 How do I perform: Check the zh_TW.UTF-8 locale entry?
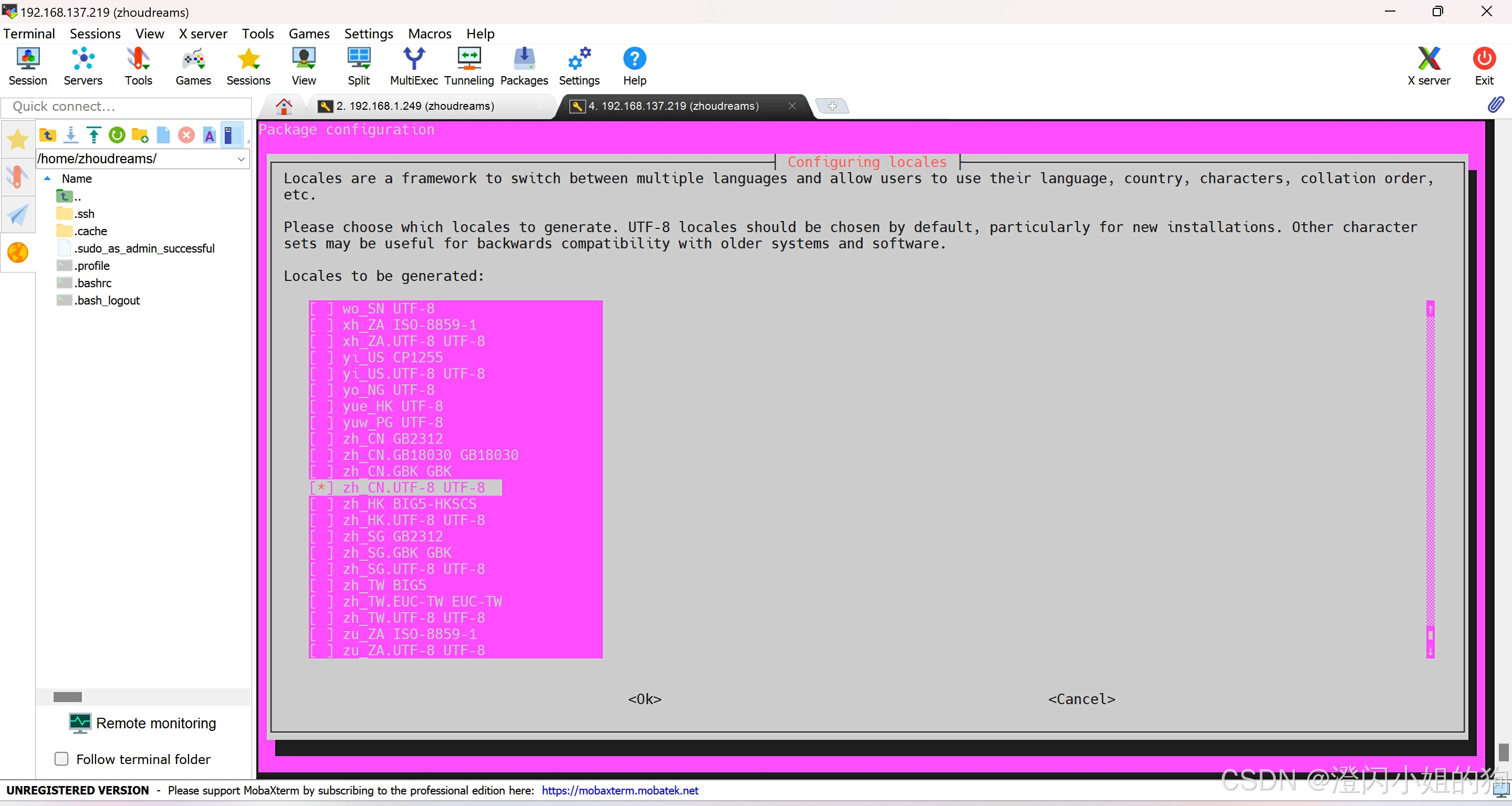[321, 617]
